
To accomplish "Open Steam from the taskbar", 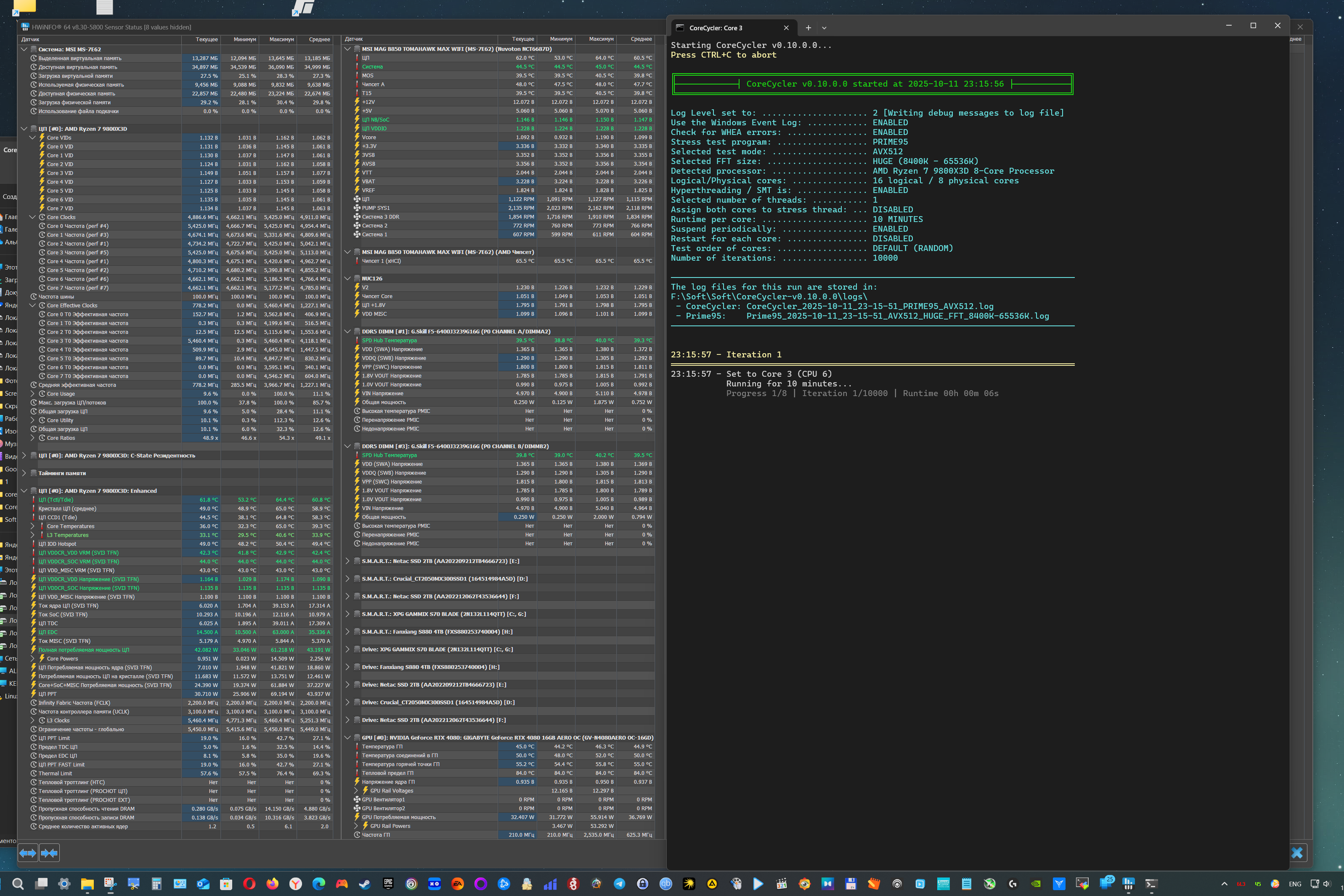I will tap(365, 884).
